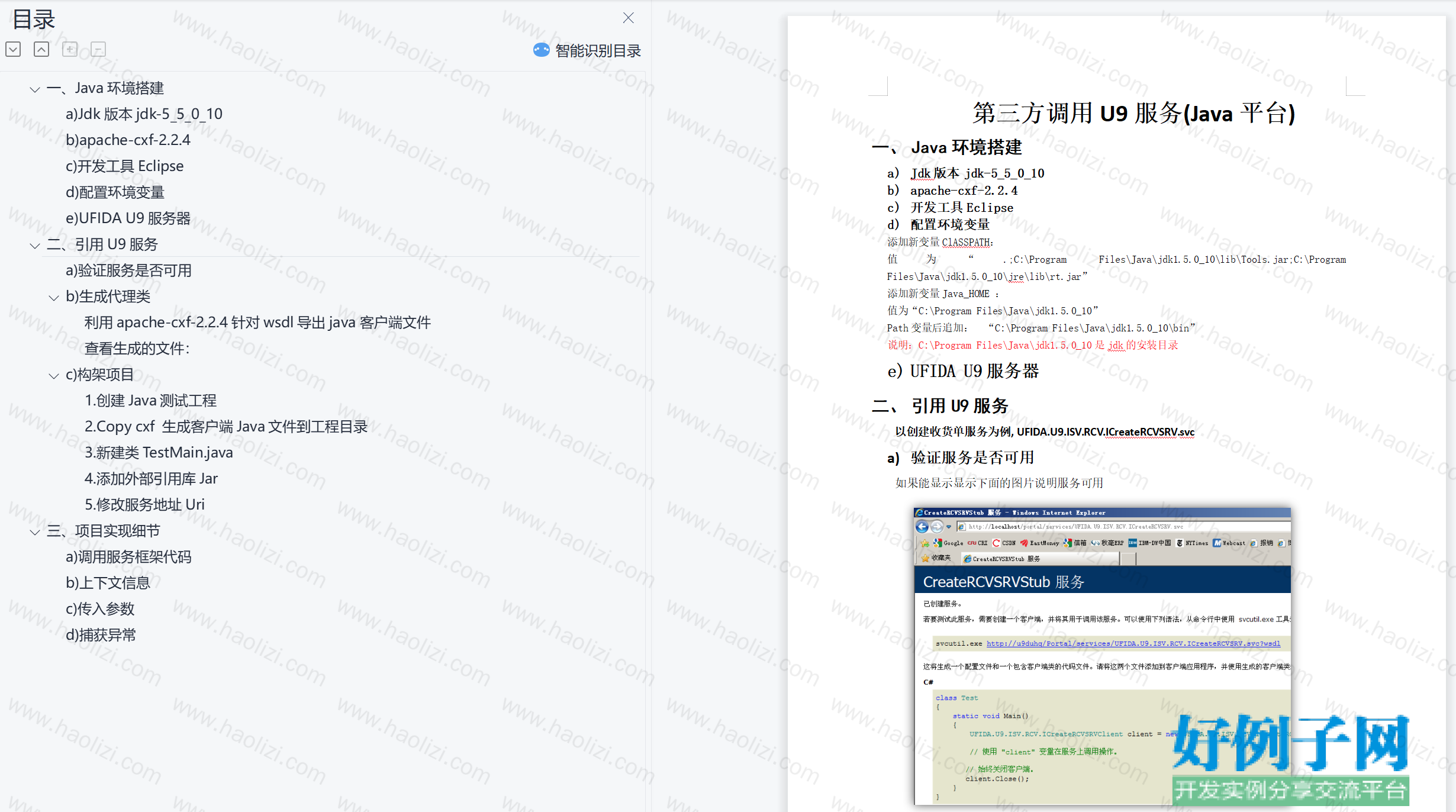
Task: Go to a)Jdk 版本 jdk-5_5_0_10 entry
Action: [x=144, y=114]
